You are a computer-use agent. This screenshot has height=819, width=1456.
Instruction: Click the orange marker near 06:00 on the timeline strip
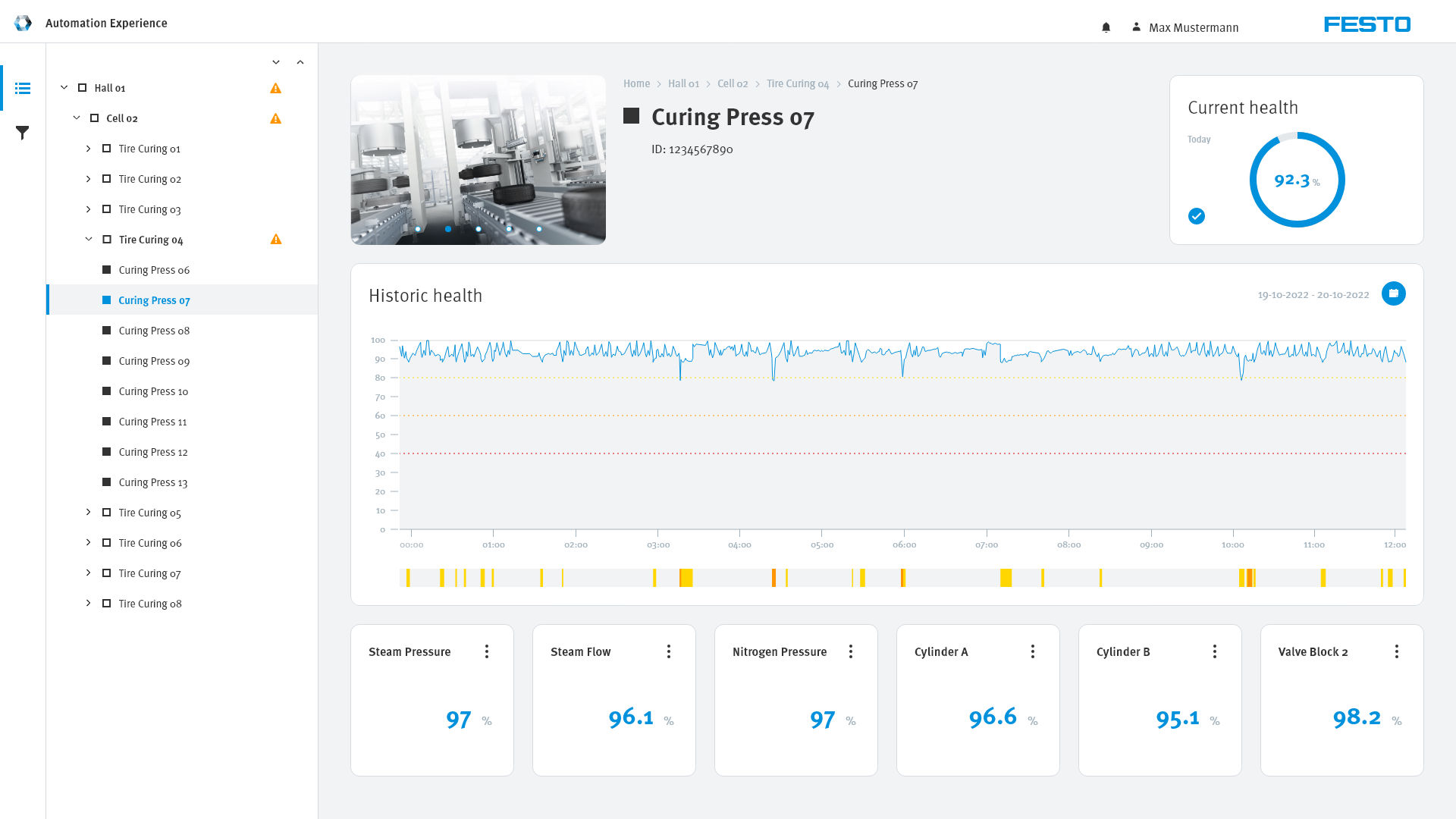pos(902,578)
